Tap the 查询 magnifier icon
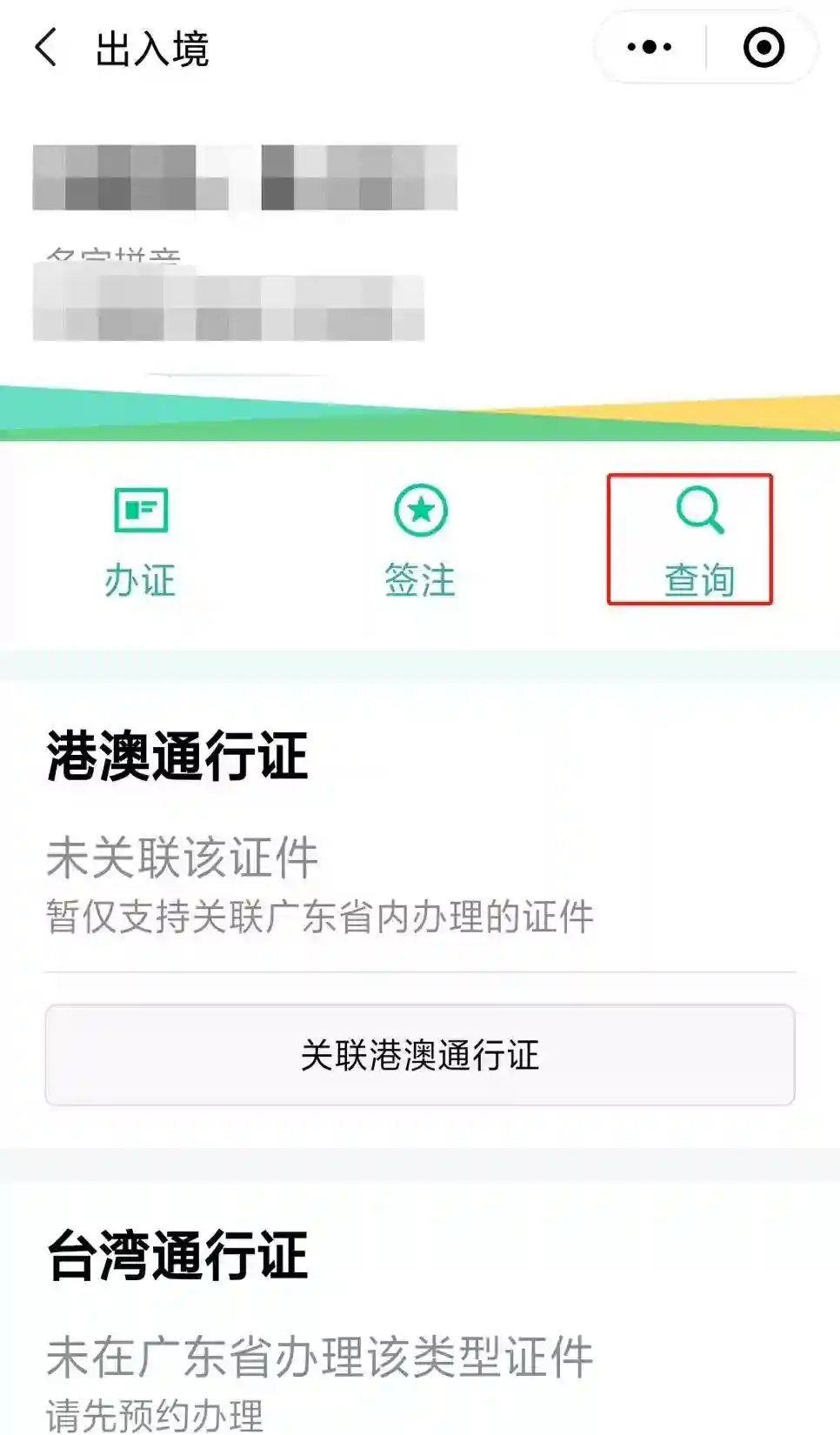 click(700, 510)
